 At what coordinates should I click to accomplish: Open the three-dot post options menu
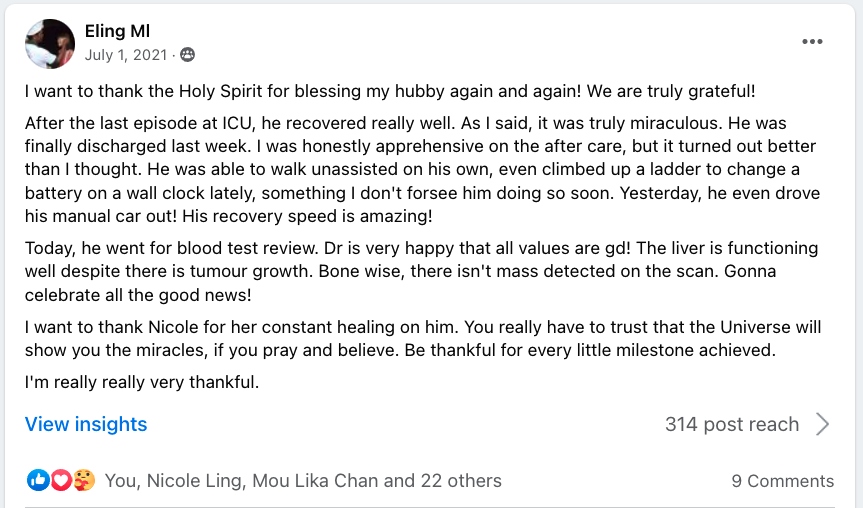pos(812,42)
